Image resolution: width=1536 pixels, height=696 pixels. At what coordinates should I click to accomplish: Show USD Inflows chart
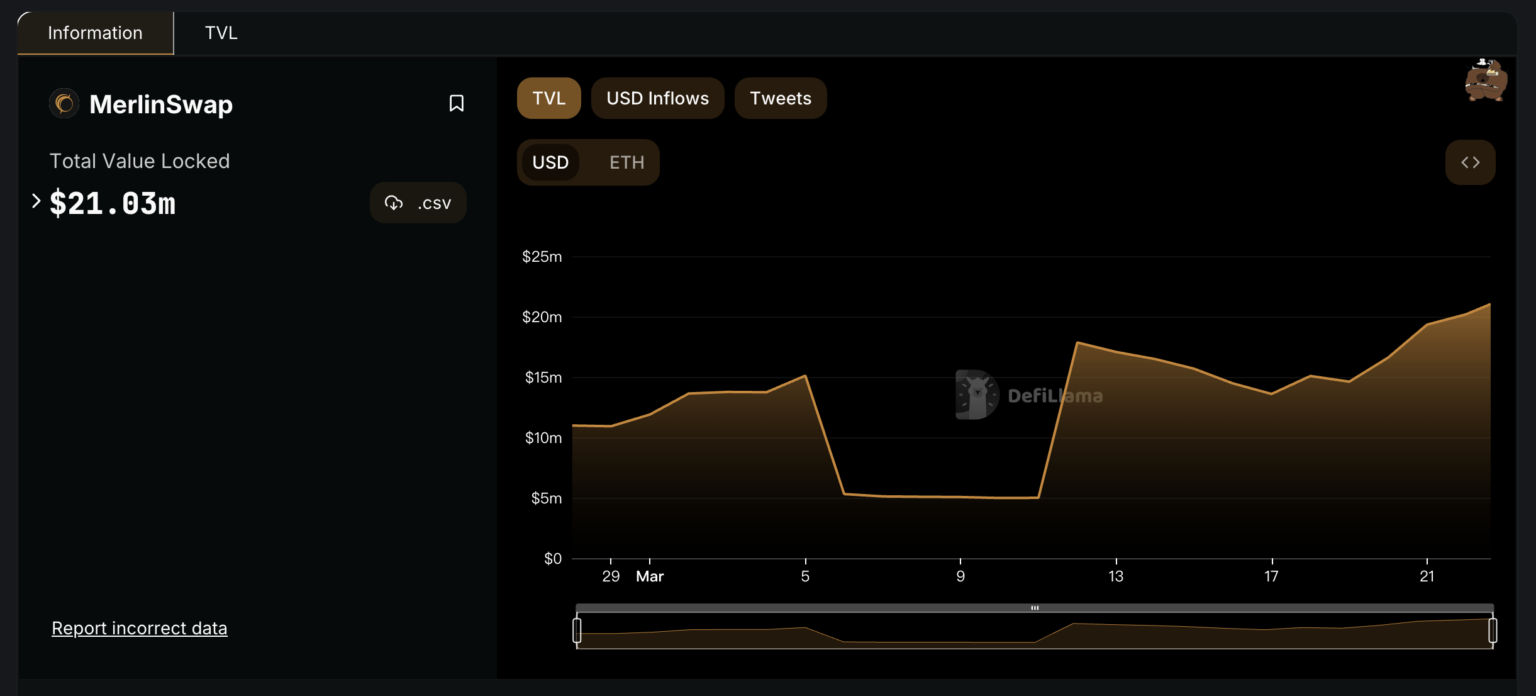tap(657, 97)
